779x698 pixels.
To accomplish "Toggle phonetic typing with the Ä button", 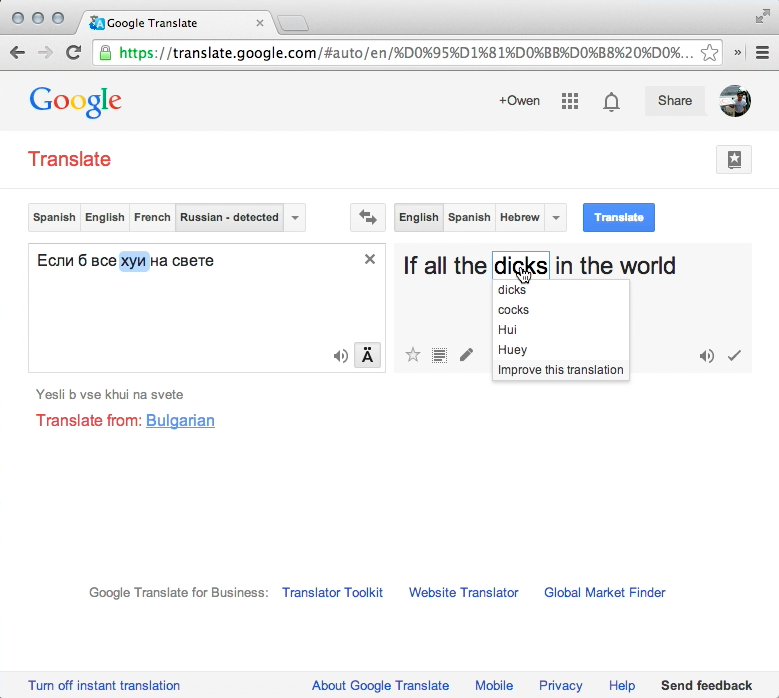I will point(367,355).
